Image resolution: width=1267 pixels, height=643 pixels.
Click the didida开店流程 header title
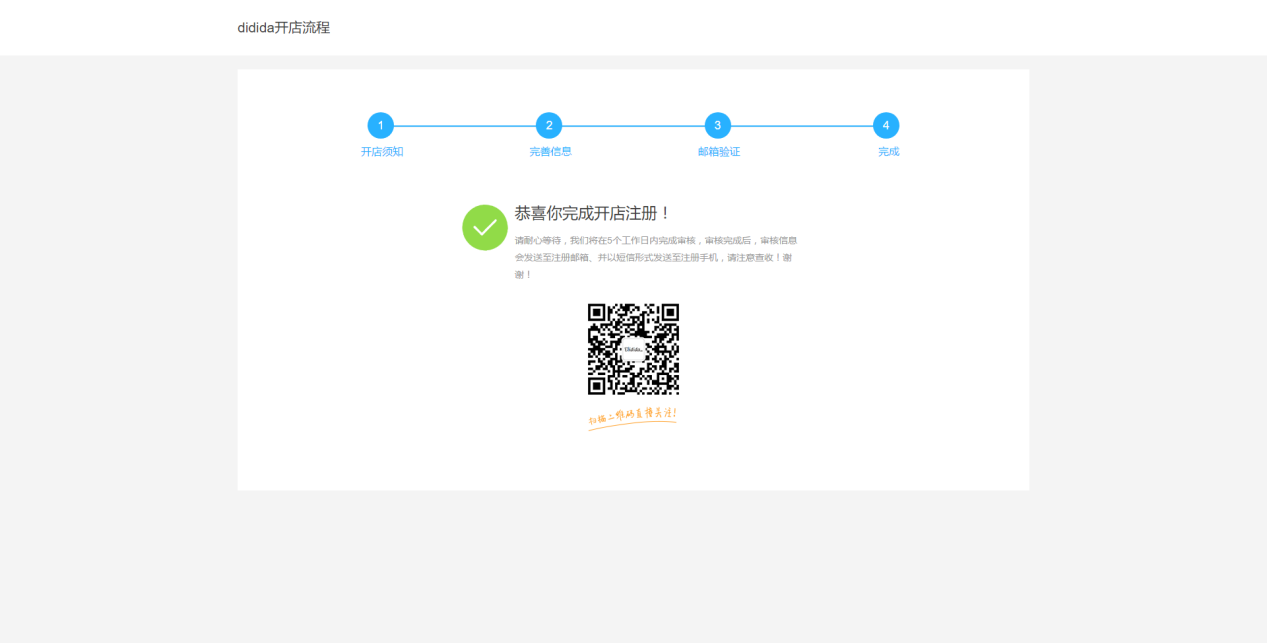coord(283,28)
